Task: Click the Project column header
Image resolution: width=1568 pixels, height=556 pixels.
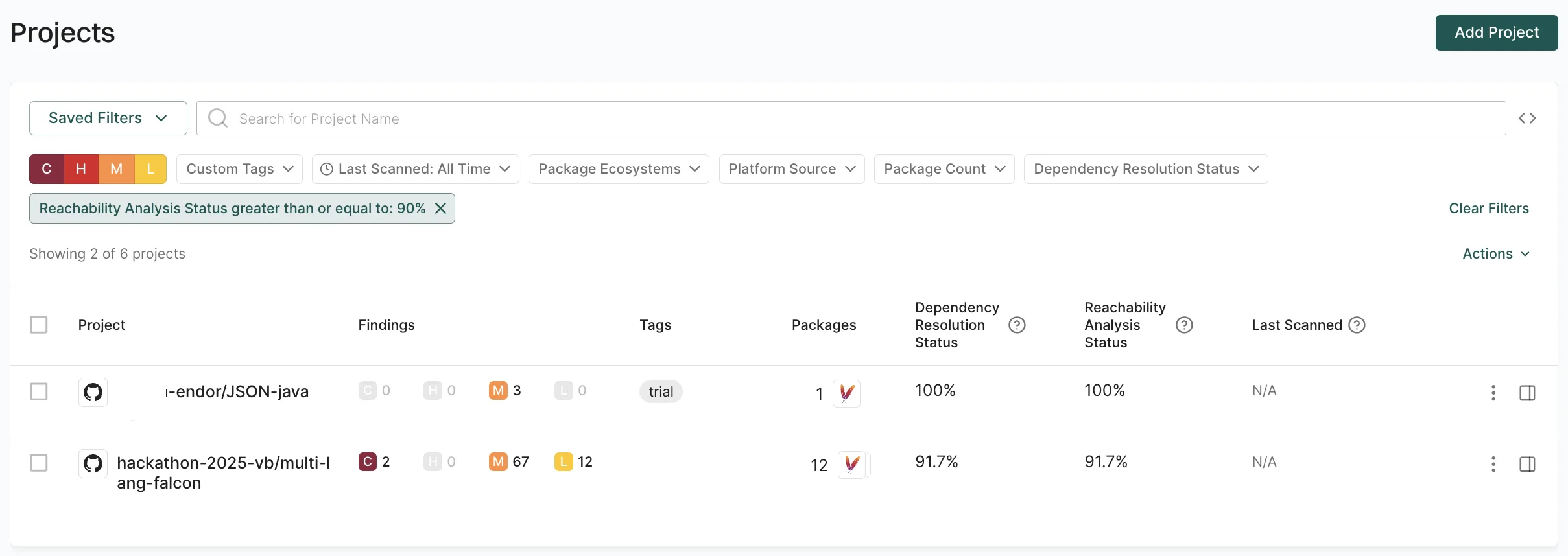Action: (102, 325)
